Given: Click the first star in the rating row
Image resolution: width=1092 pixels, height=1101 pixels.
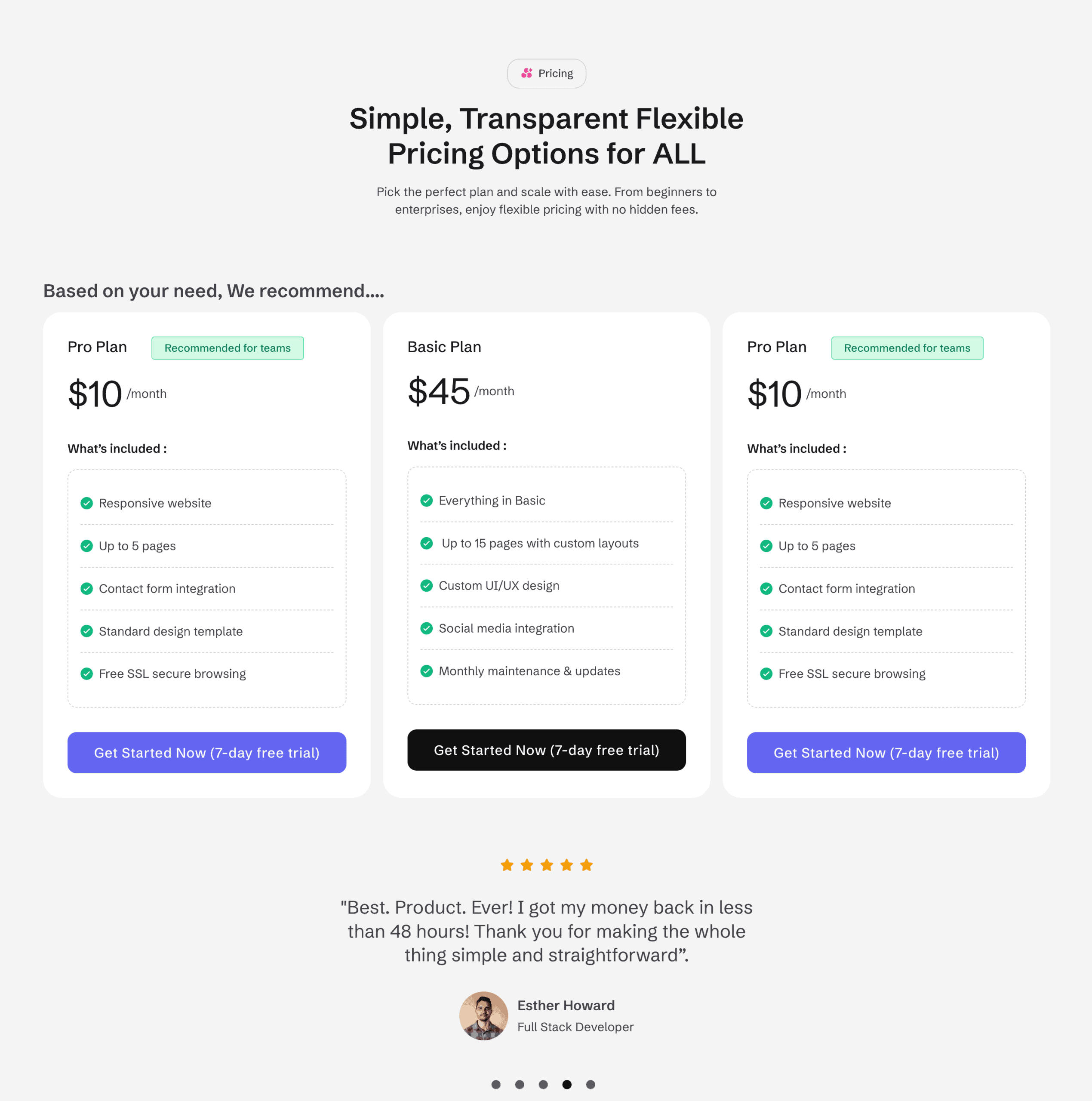Looking at the screenshot, I should (507, 864).
